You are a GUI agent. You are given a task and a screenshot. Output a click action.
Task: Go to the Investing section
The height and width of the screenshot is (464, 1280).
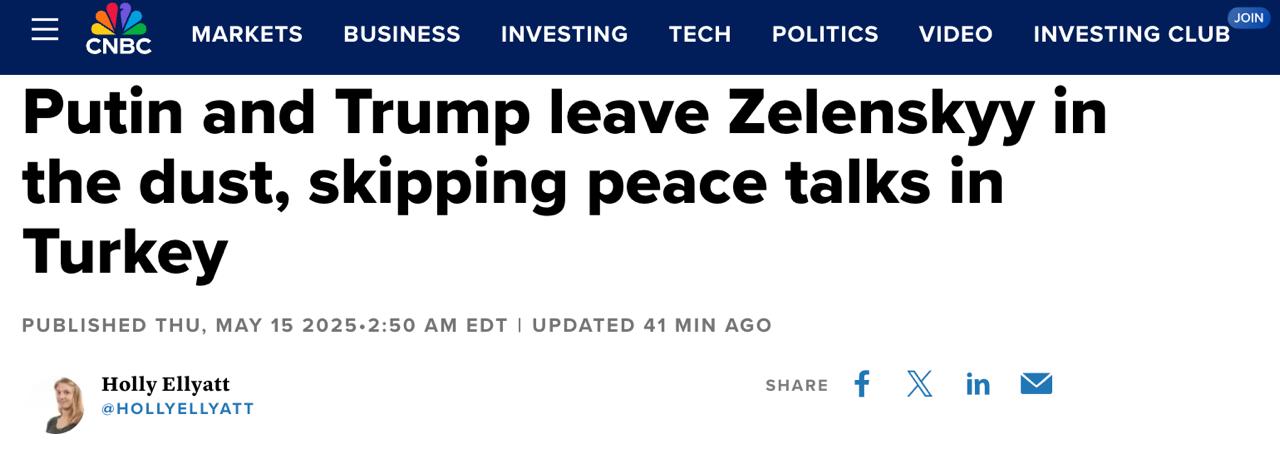564,34
